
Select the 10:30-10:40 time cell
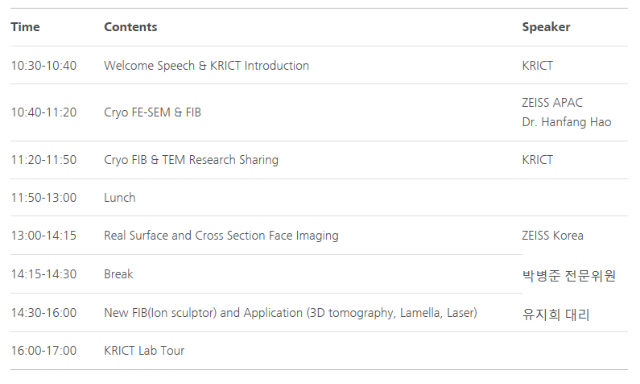(x=44, y=66)
